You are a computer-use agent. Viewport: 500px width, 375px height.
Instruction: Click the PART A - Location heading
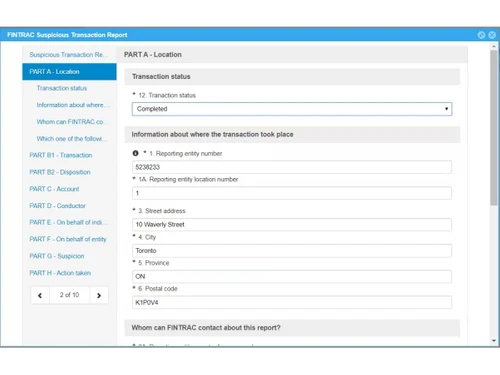point(153,55)
